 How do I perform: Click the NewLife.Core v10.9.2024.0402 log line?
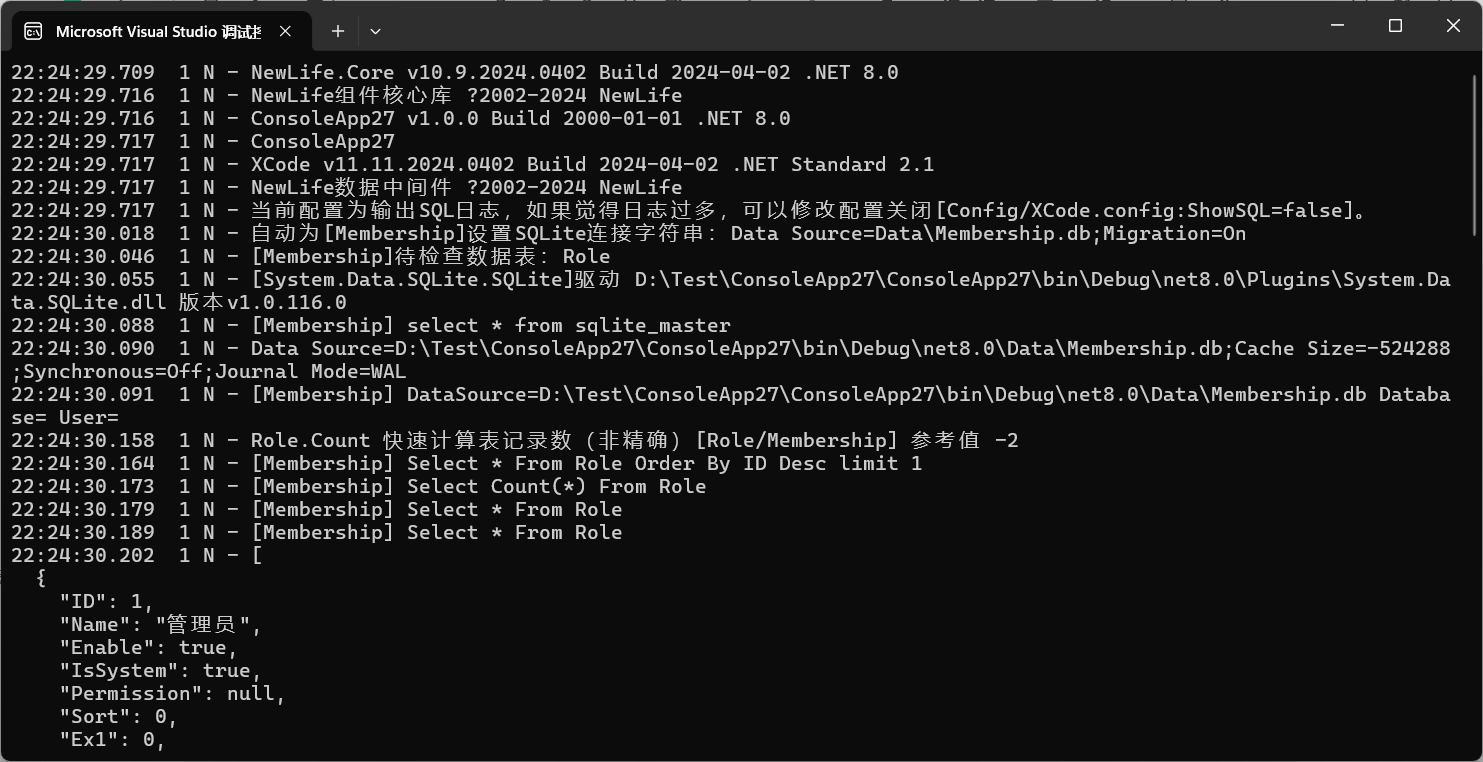click(x=455, y=72)
